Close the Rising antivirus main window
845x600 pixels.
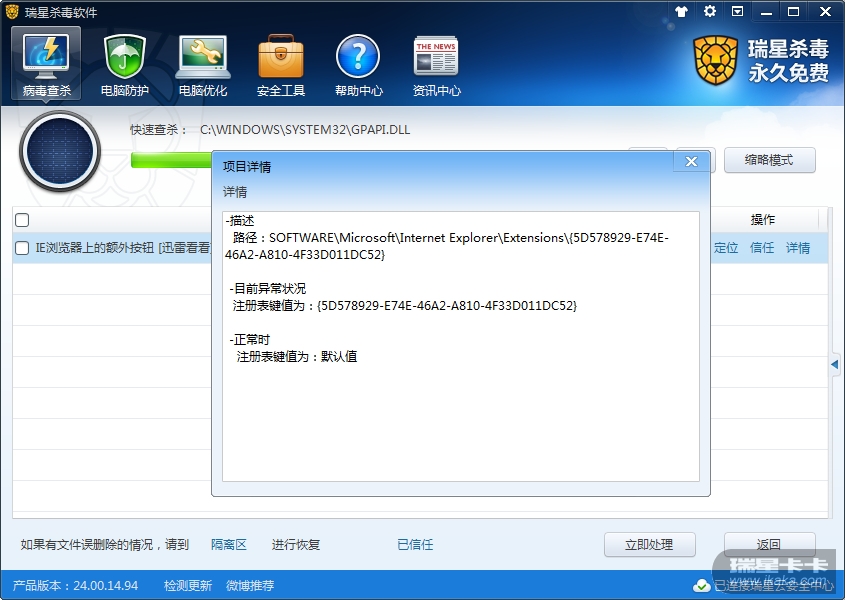[825, 11]
